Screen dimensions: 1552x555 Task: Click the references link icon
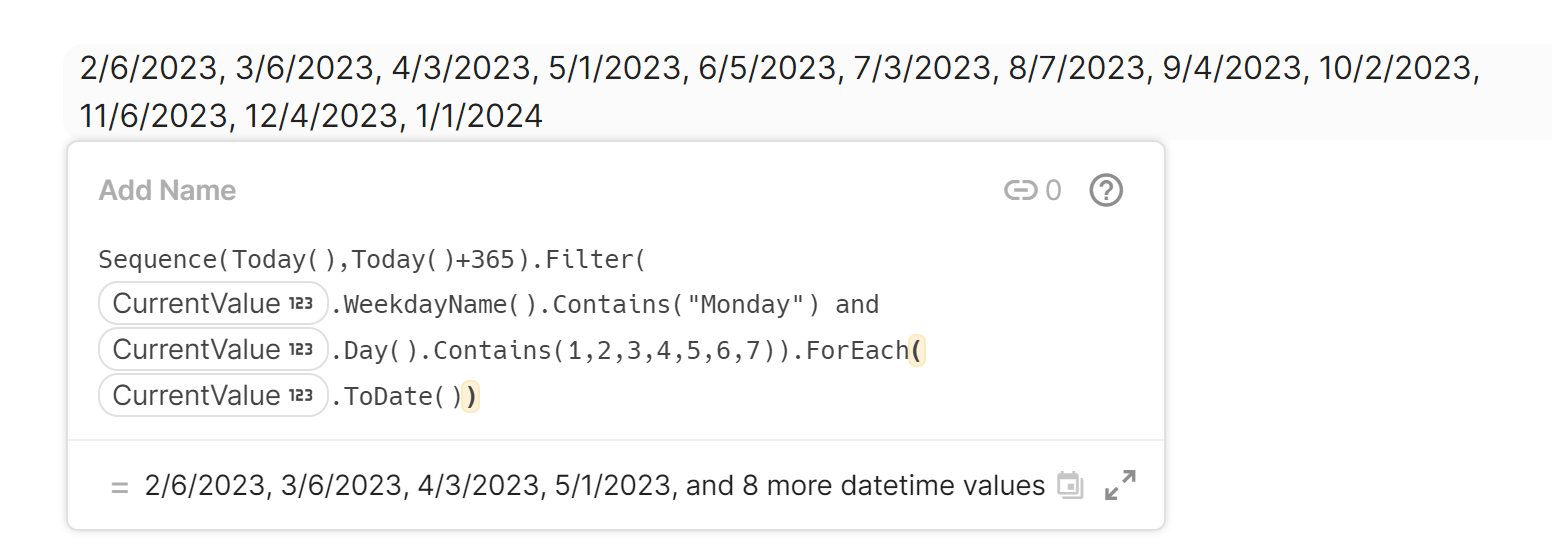click(1020, 190)
